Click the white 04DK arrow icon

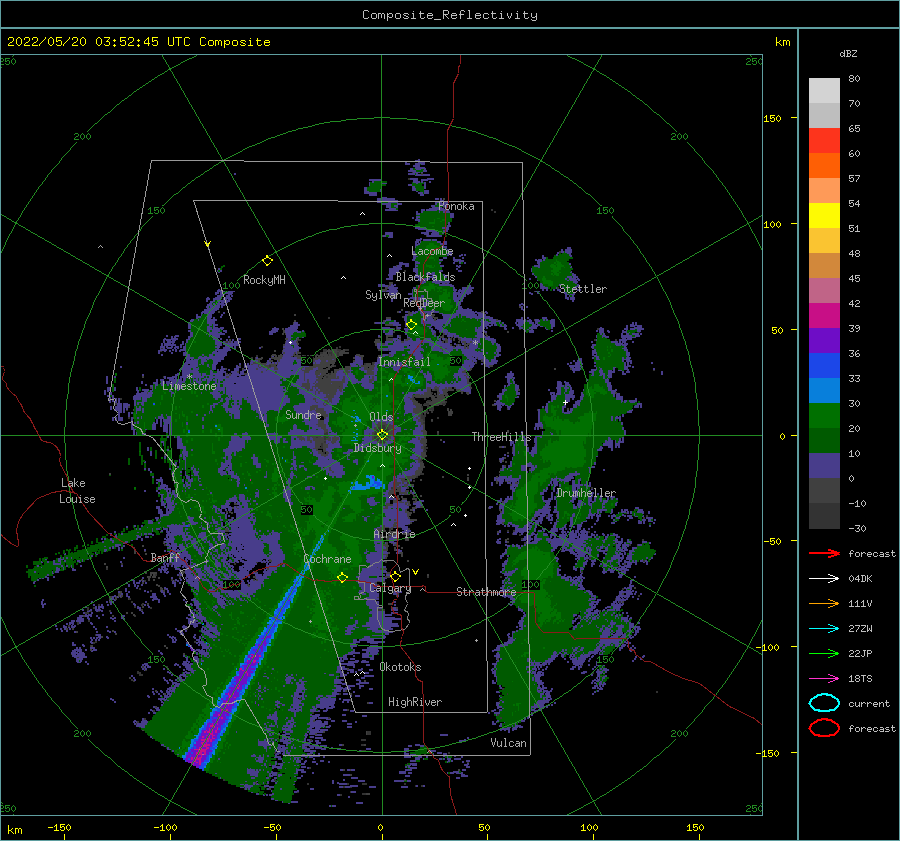tap(824, 578)
